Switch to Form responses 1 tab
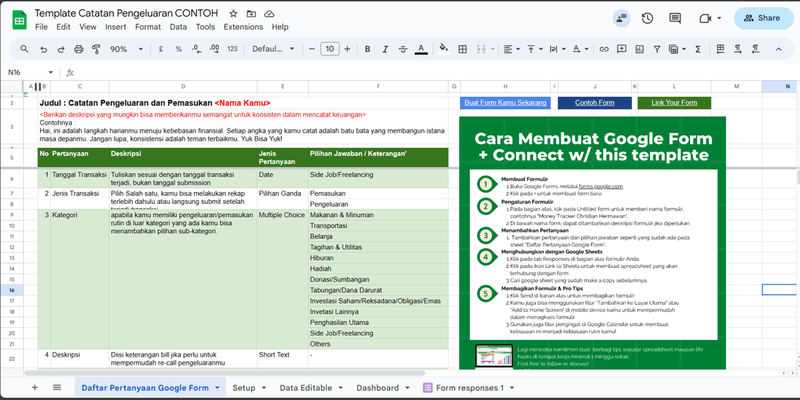The width and height of the screenshot is (800, 400). [470, 388]
